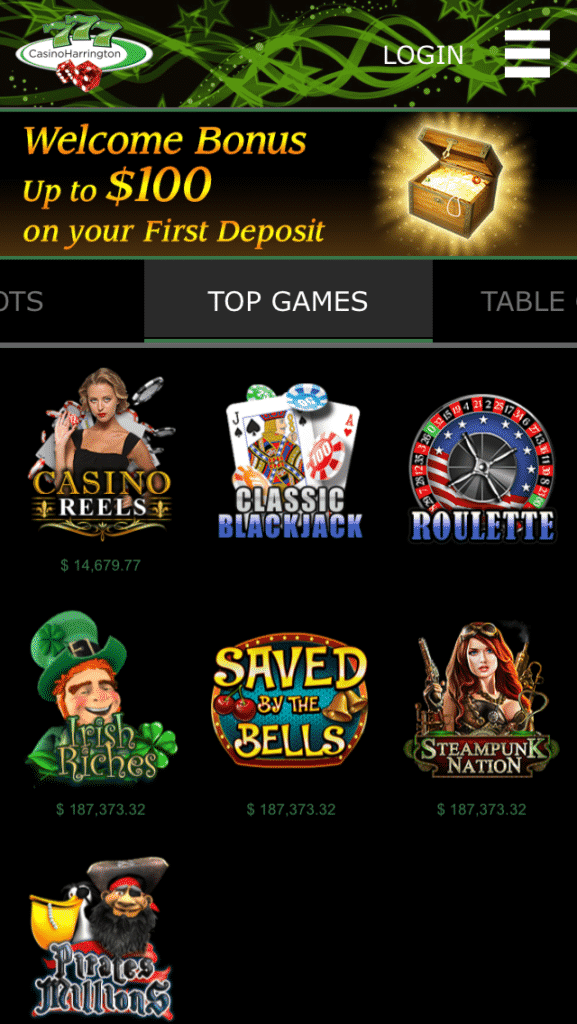Image resolution: width=577 pixels, height=1024 pixels.
Task: Click the $14,679.77 Casino Reels jackpot
Action: coord(101,566)
